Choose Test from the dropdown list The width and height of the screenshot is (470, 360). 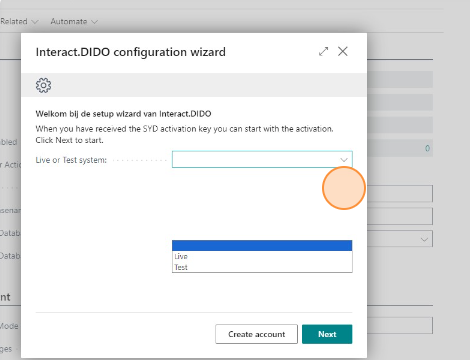tap(262, 267)
